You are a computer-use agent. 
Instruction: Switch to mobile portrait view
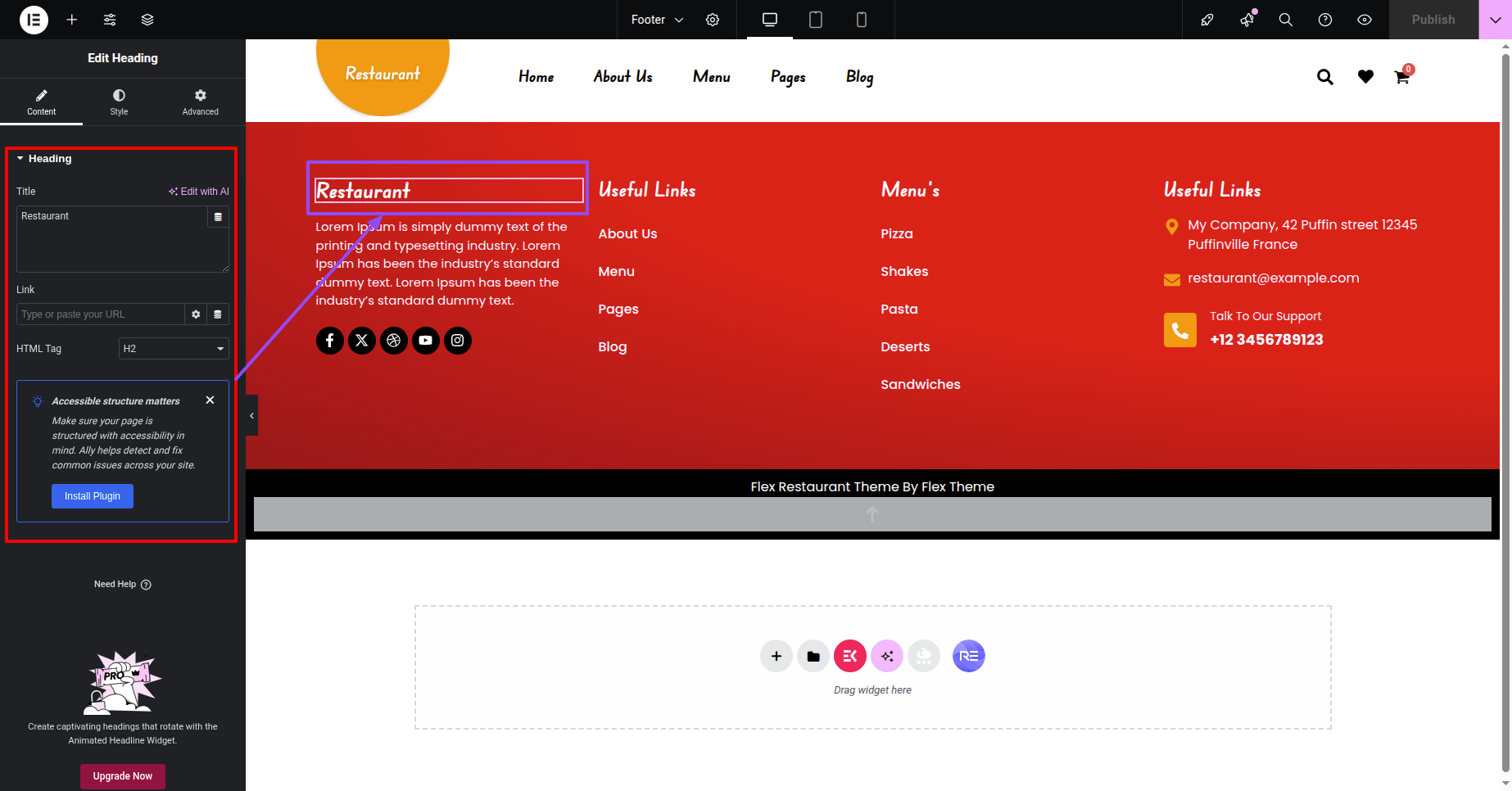pos(862,20)
